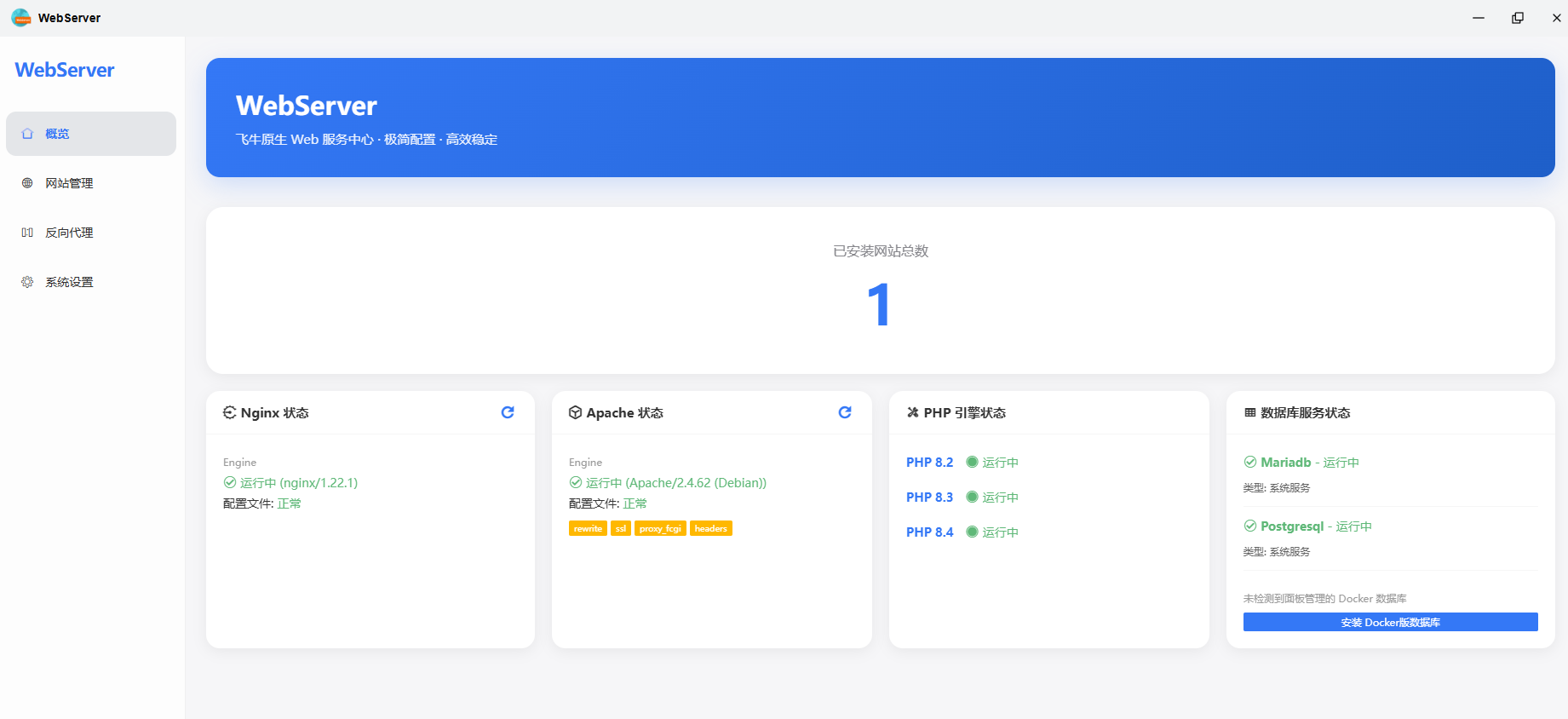Click the headers module tag
Viewport: 1568px width, 719px height.
pos(711,528)
